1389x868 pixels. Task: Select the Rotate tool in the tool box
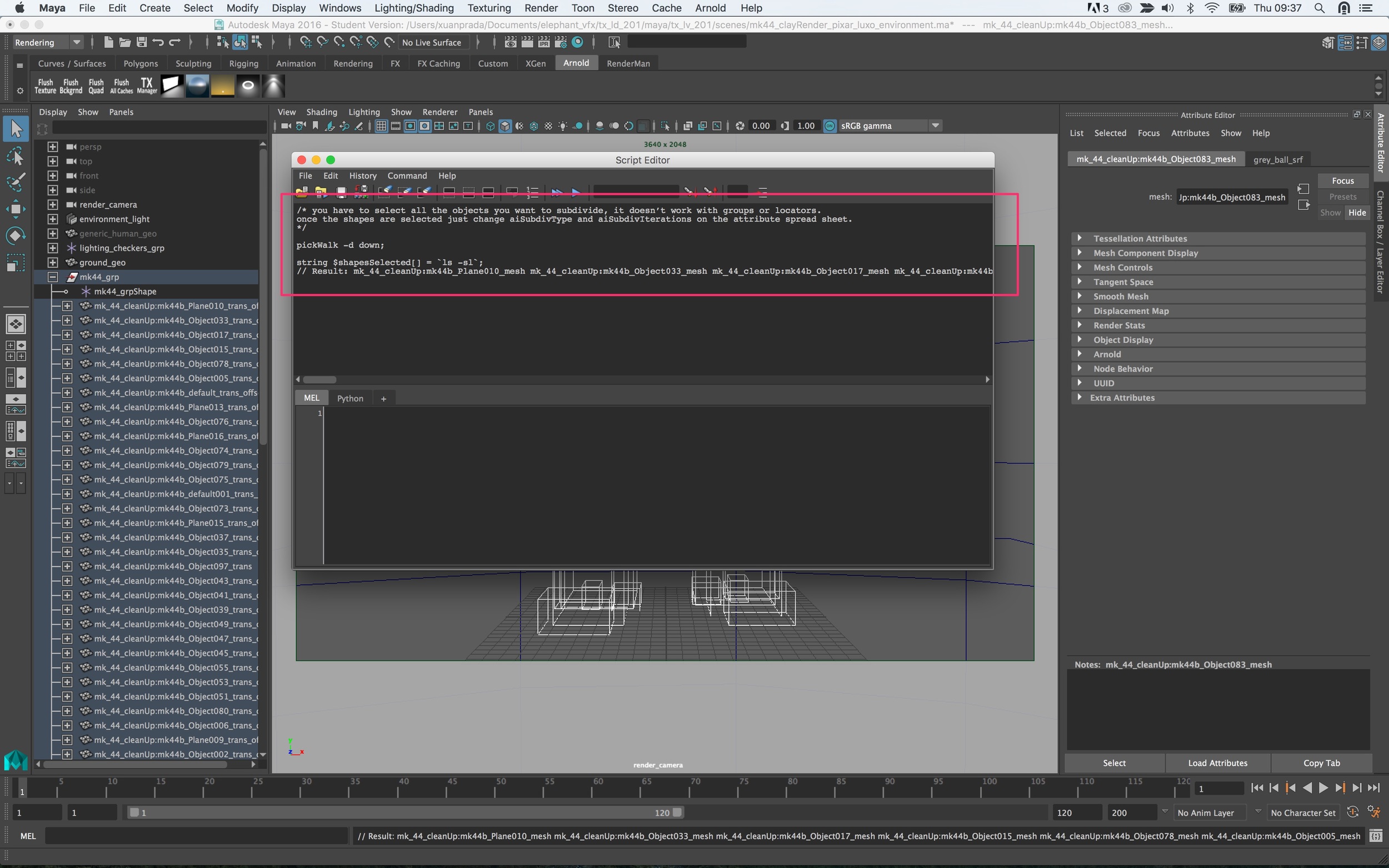(16, 235)
